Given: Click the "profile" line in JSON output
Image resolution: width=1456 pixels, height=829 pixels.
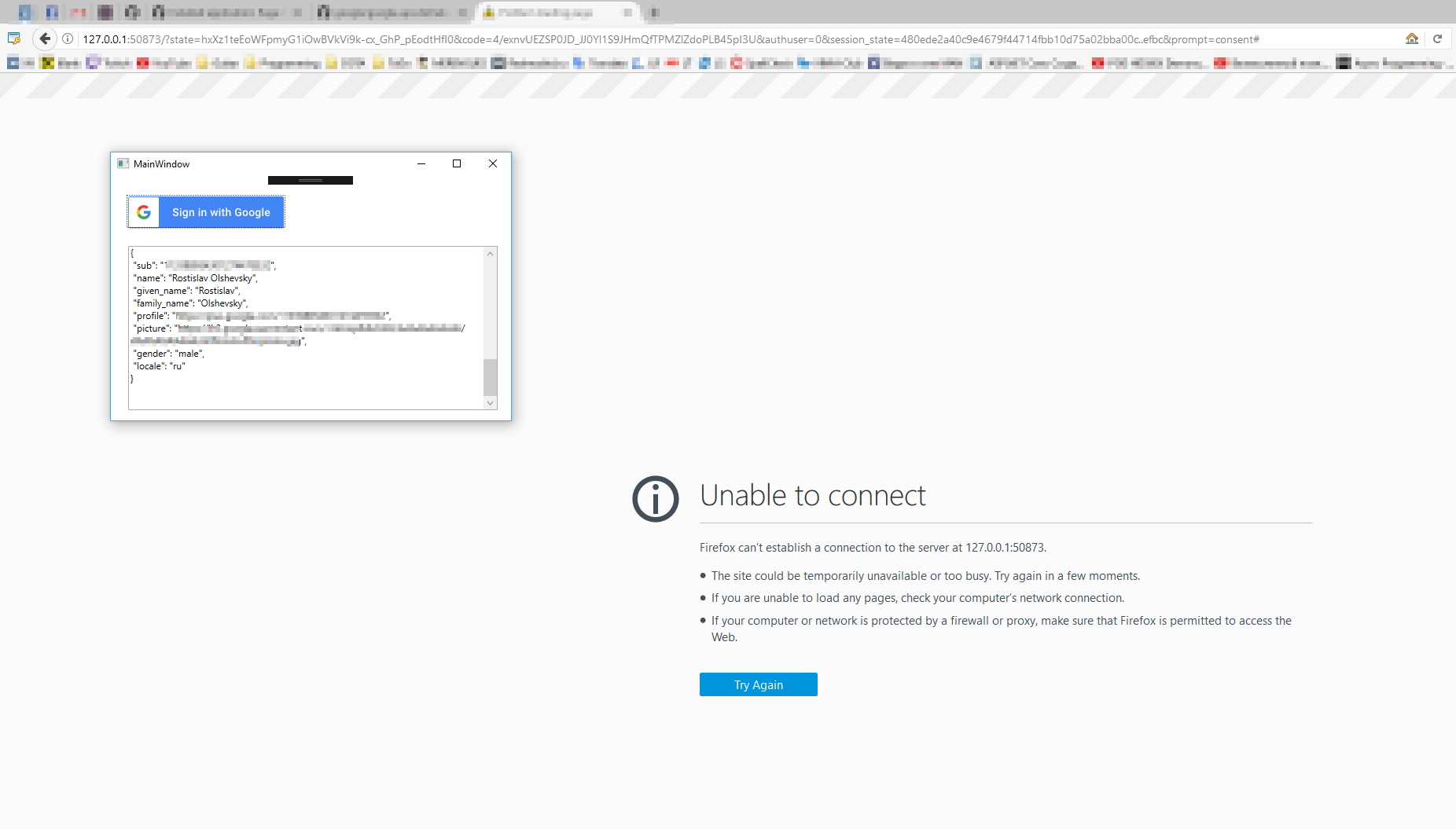Looking at the screenshot, I should tap(262, 316).
